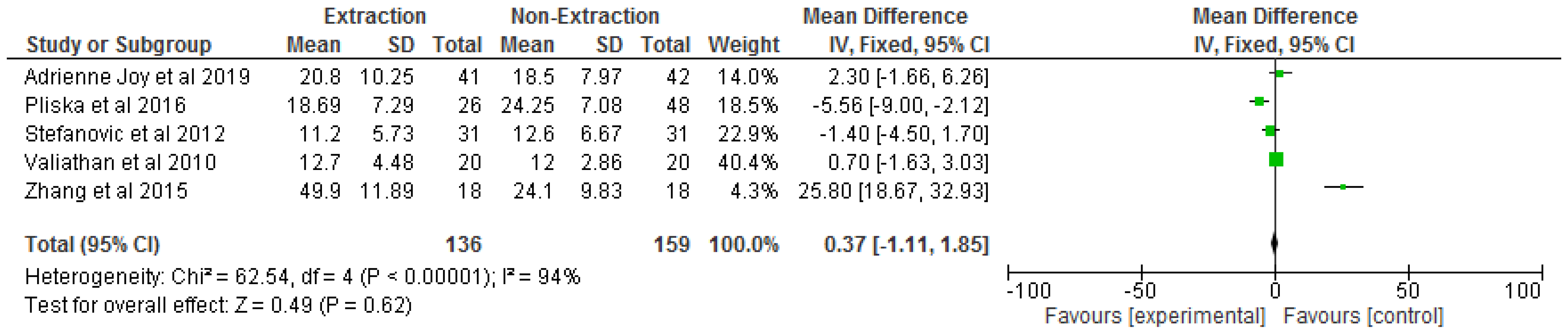This screenshot has height=334, width=1568.
Task: Click the 40.4% weight value for Valiathan
Action: [x=747, y=162]
